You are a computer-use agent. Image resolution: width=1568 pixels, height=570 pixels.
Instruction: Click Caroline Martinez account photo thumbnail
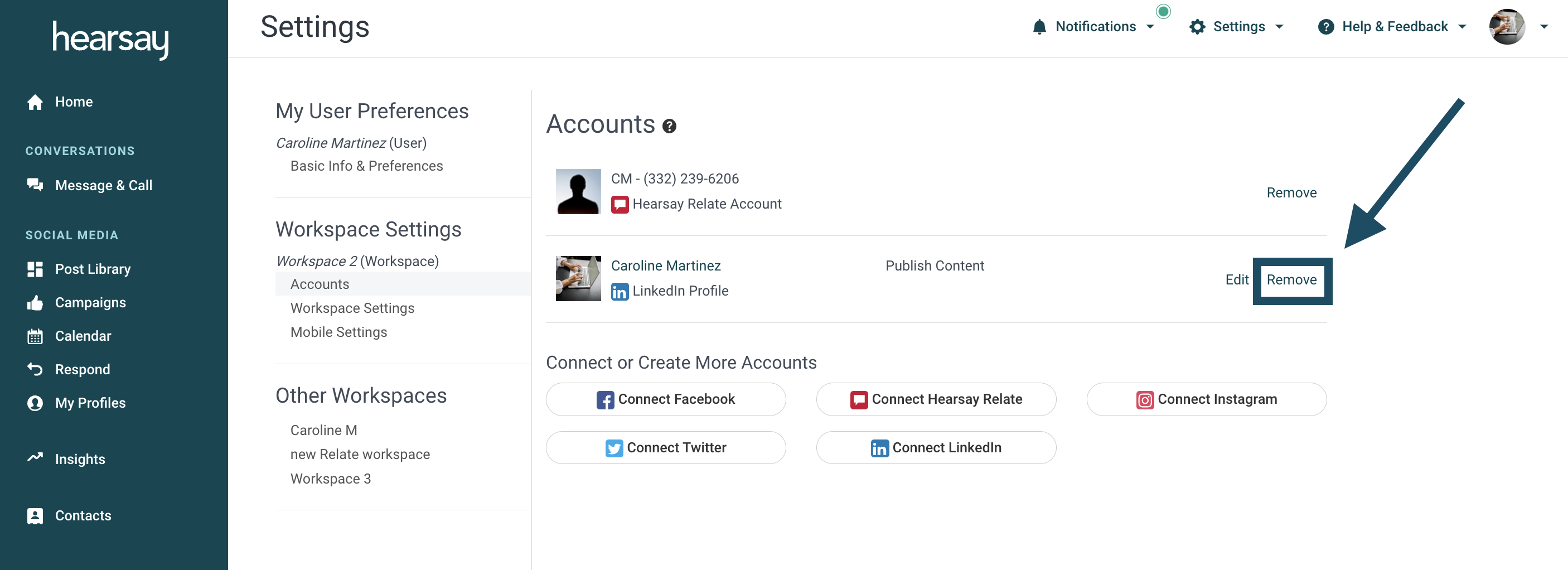pos(578,279)
